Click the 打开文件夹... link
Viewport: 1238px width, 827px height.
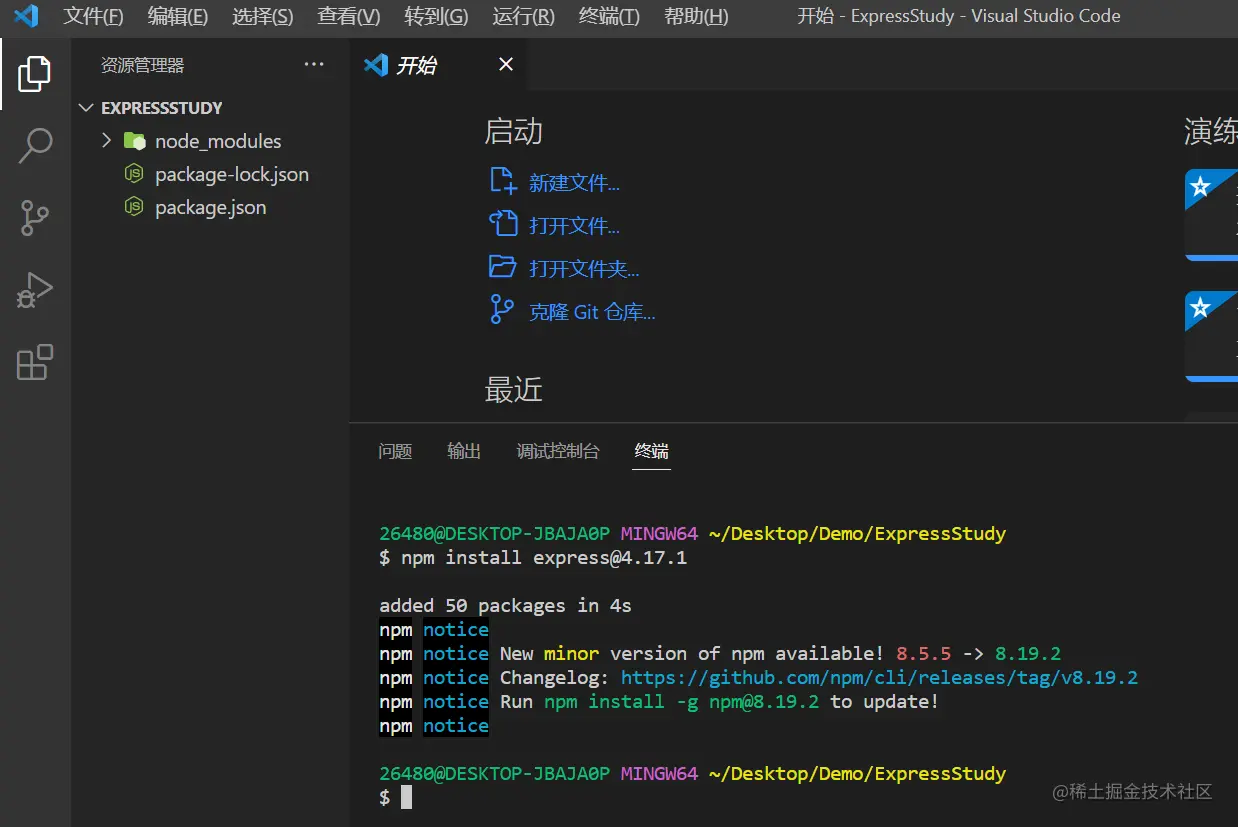point(584,269)
